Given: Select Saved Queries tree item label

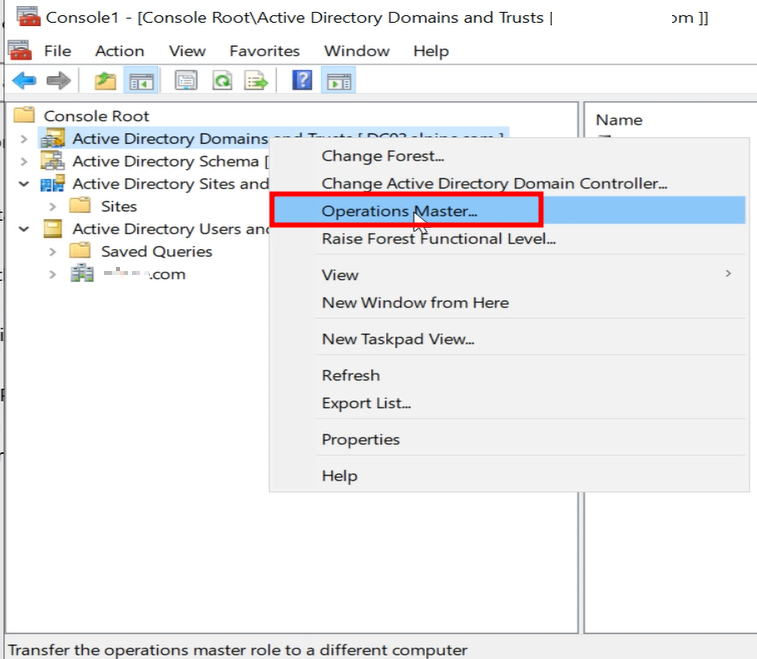Looking at the screenshot, I should click(x=156, y=251).
